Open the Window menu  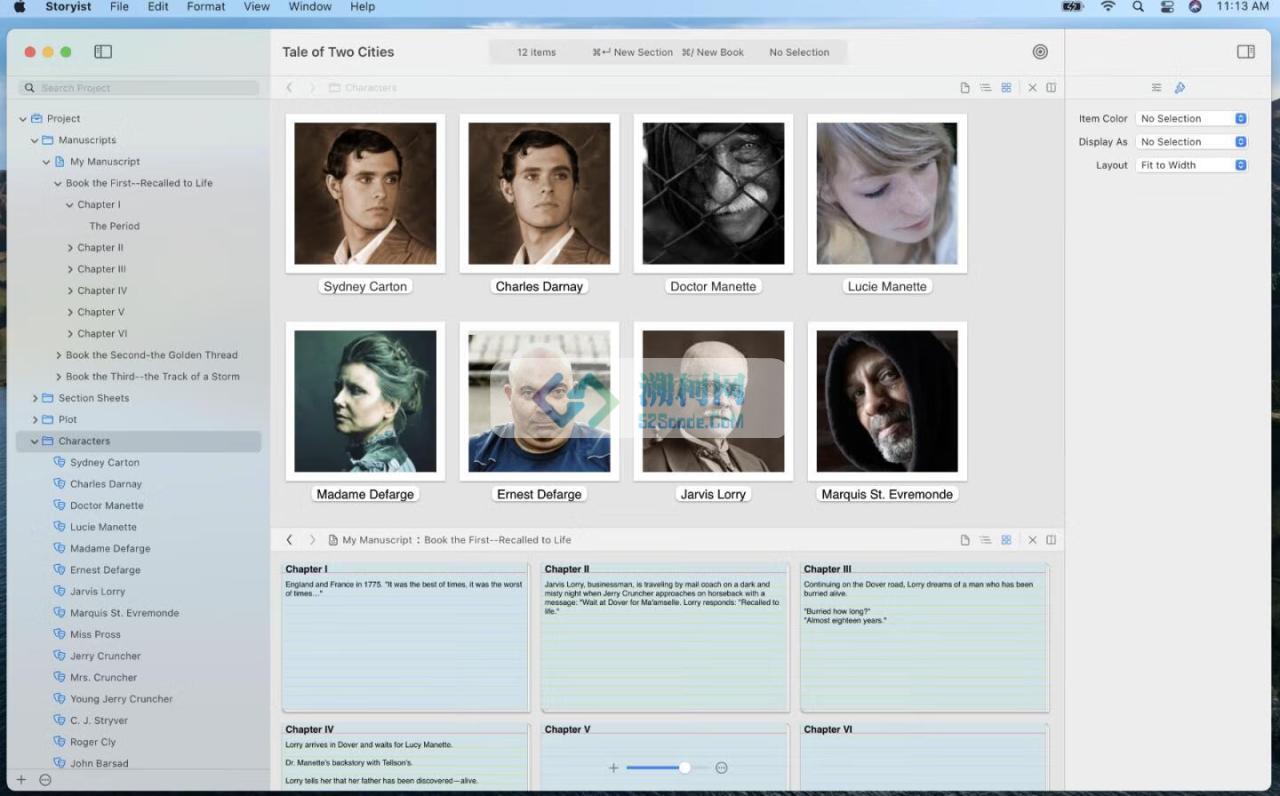pos(310,6)
